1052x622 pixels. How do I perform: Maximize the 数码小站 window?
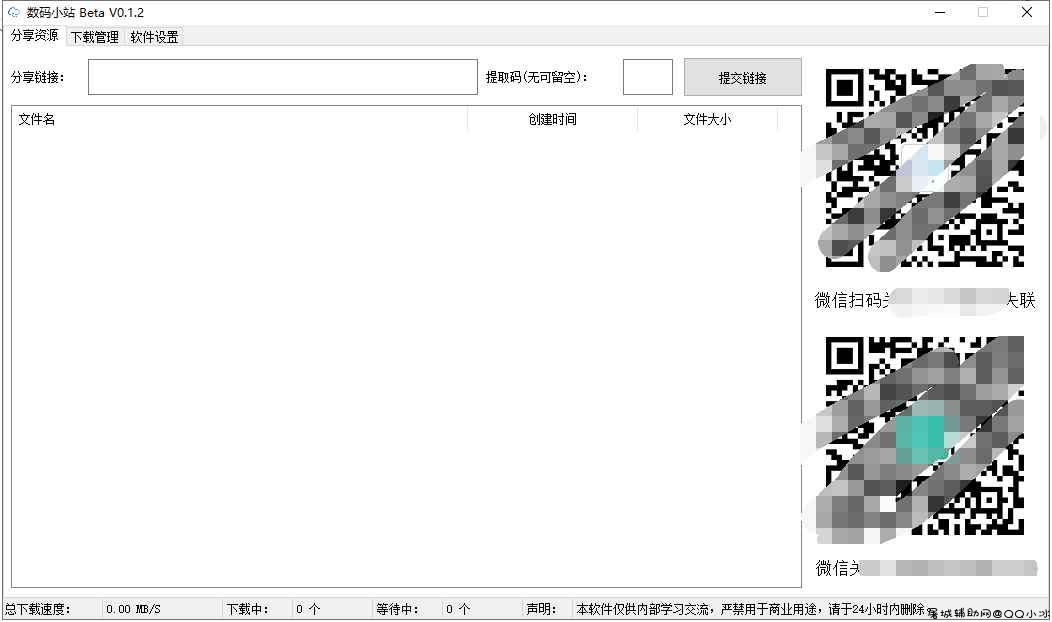tap(983, 12)
